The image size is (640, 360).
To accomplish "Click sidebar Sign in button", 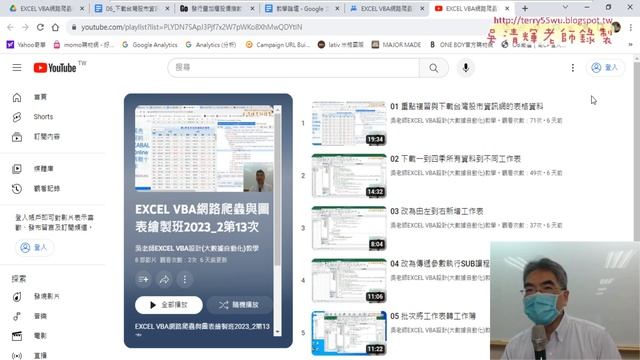I will (34, 247).
